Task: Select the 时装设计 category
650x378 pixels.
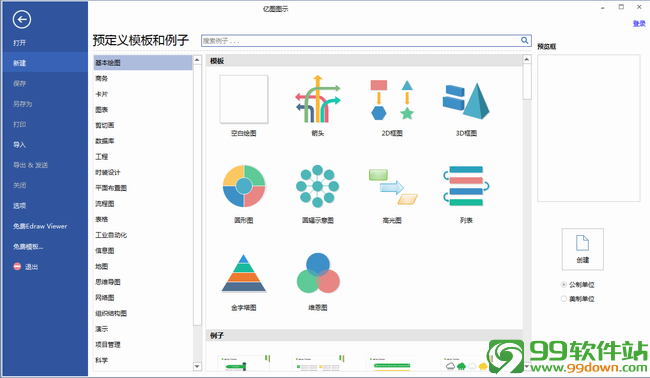Action: (x=108, y=172)
